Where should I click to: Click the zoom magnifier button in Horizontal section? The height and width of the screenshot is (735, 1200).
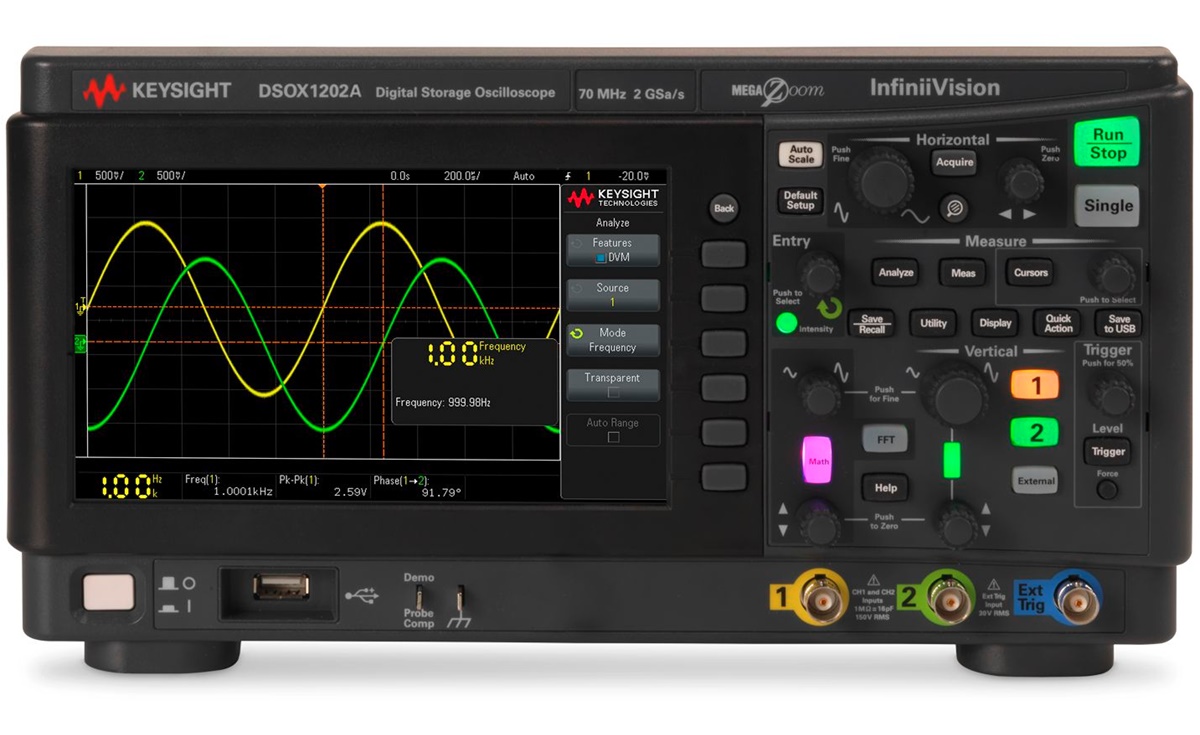pyautogui.click(x=956, y=207)
